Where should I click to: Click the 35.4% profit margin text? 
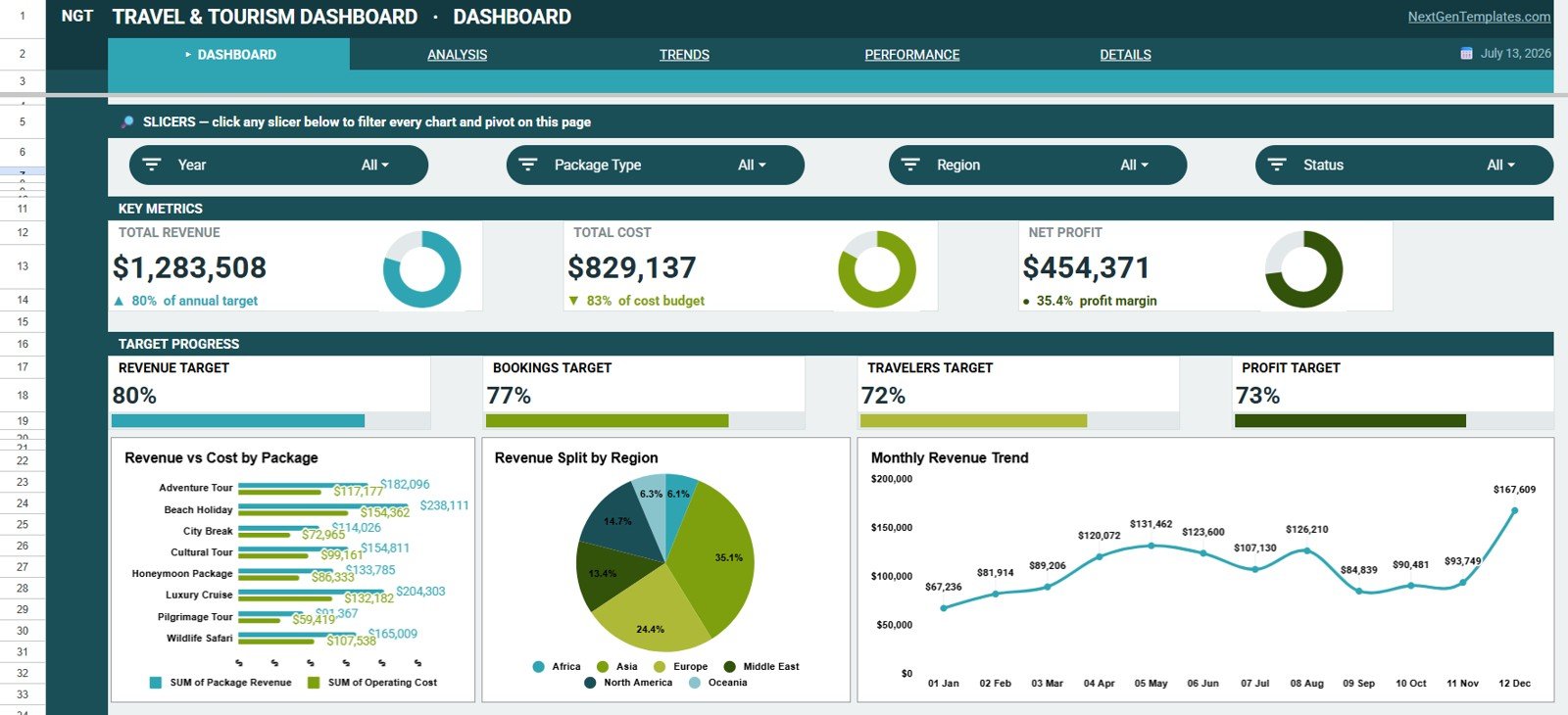[1097, 301]
